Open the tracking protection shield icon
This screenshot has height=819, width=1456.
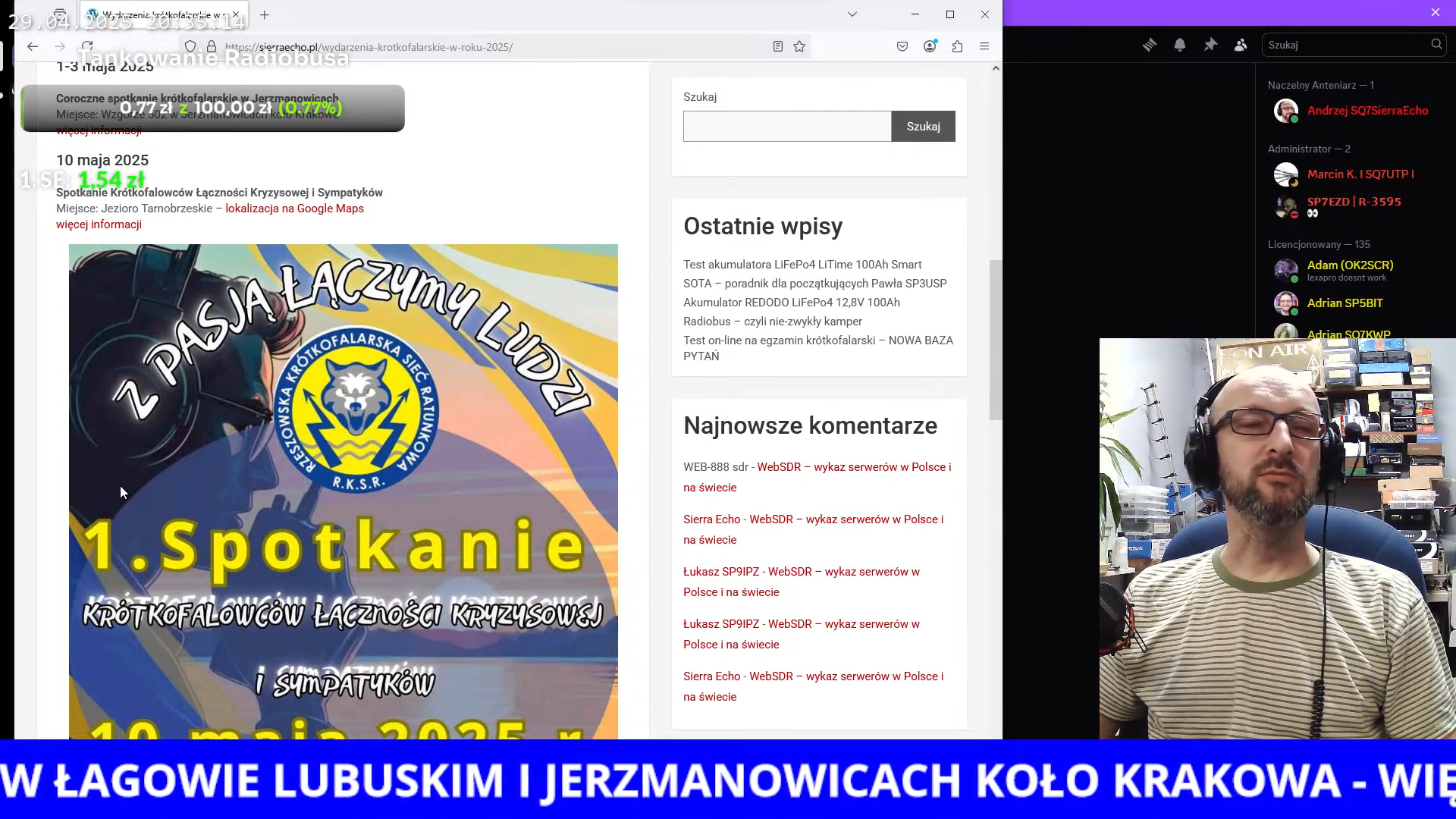pyautogui.click(x=190, y=46)
